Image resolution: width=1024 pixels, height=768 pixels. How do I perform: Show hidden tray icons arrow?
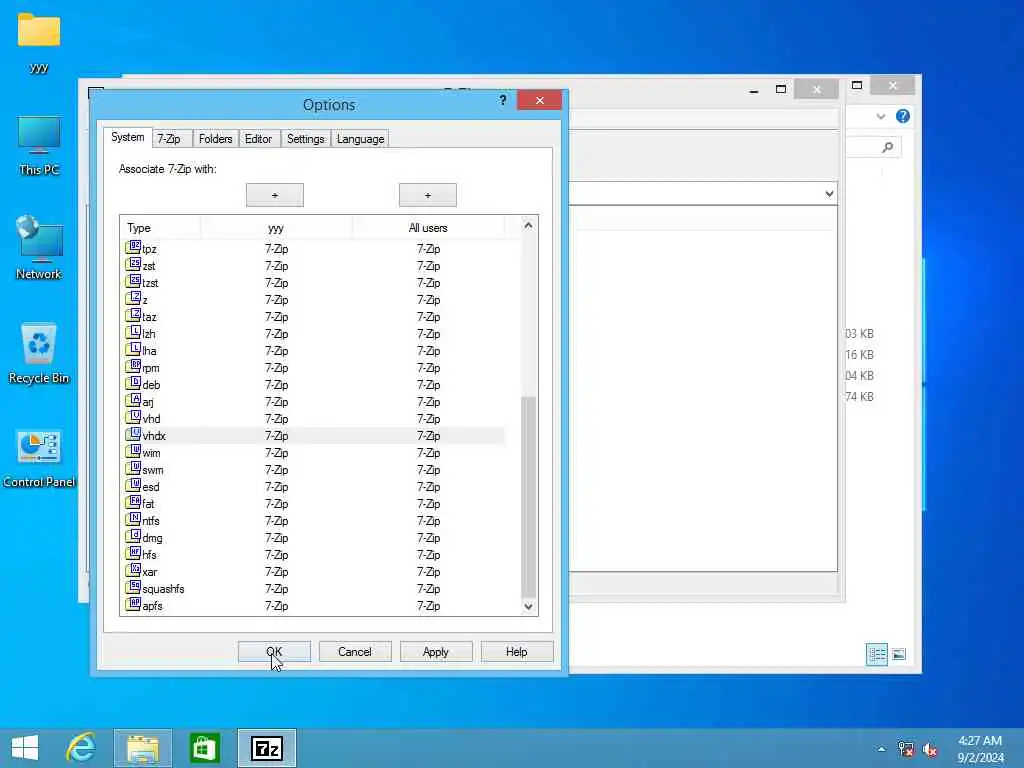point(882,749)
